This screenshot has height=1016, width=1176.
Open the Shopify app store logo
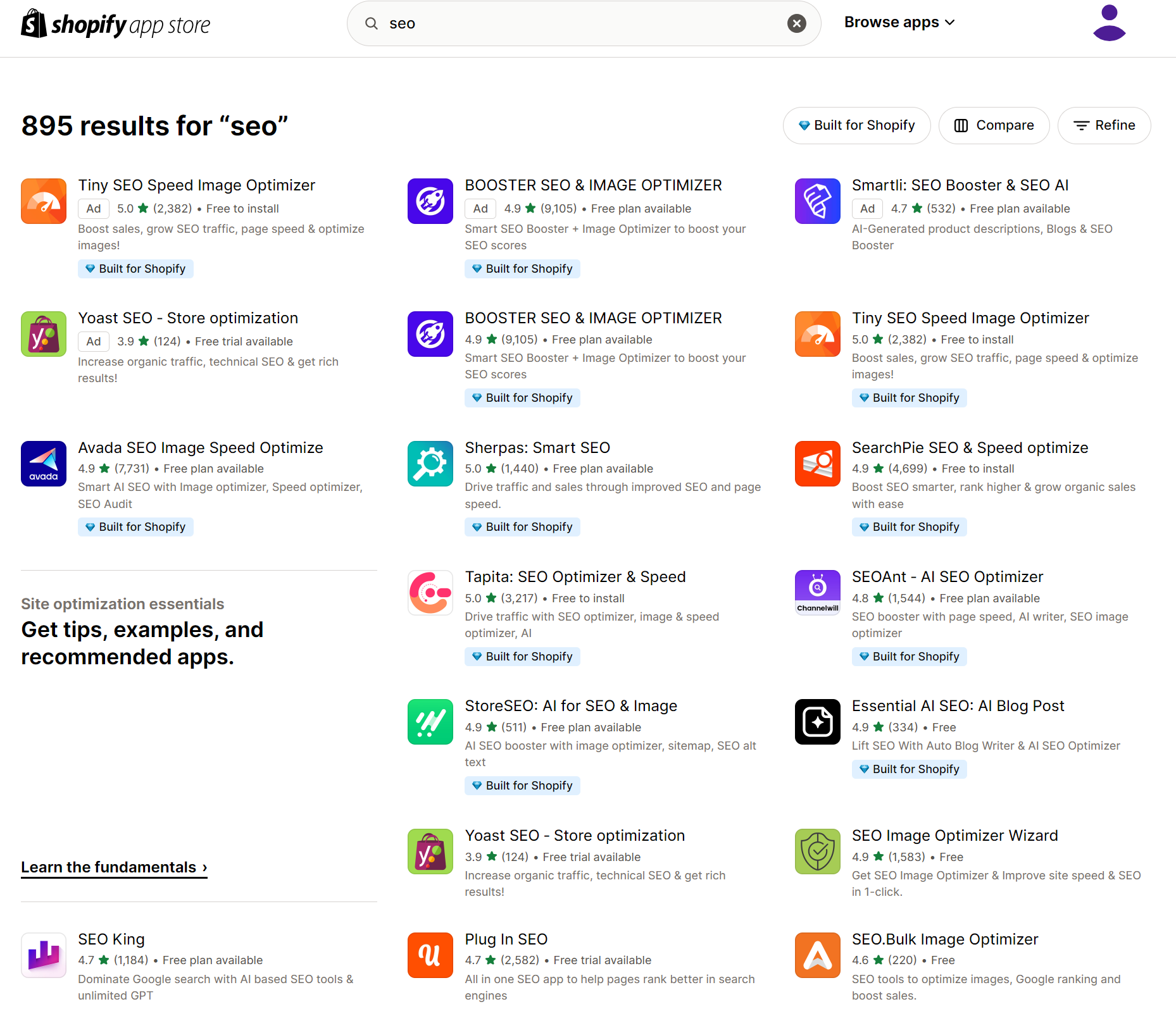(x=116, y=24)
